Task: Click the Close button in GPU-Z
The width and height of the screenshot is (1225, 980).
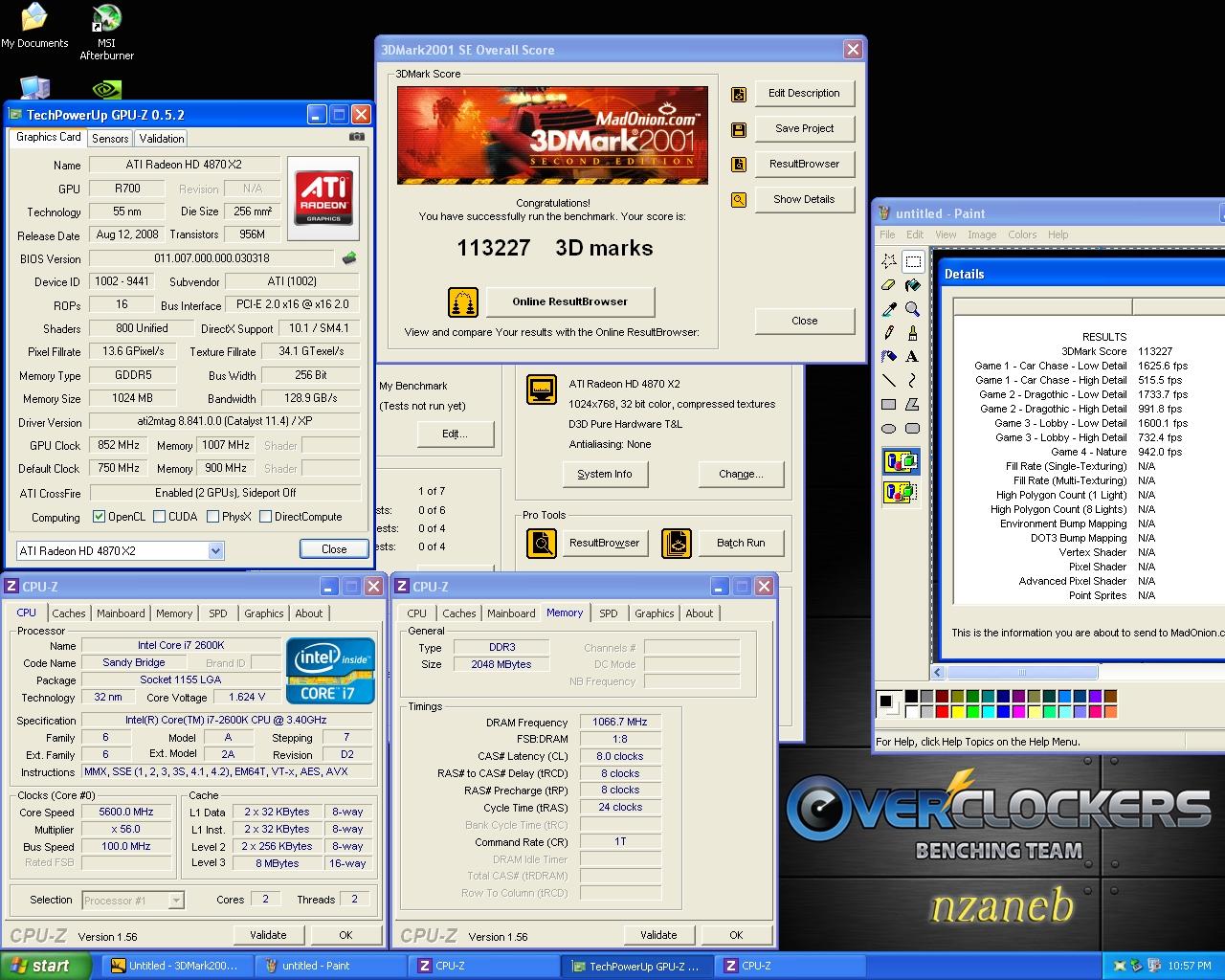Action: 334,549
